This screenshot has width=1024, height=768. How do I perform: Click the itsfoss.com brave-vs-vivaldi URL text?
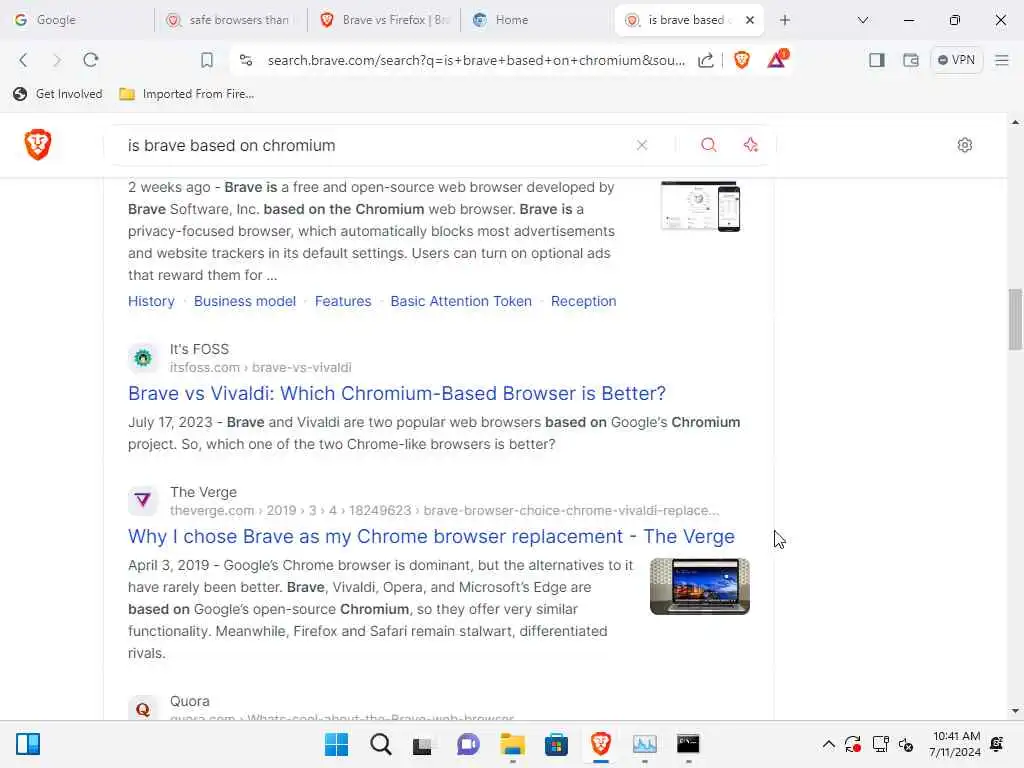pyautogui.click(x=261, y=368)
